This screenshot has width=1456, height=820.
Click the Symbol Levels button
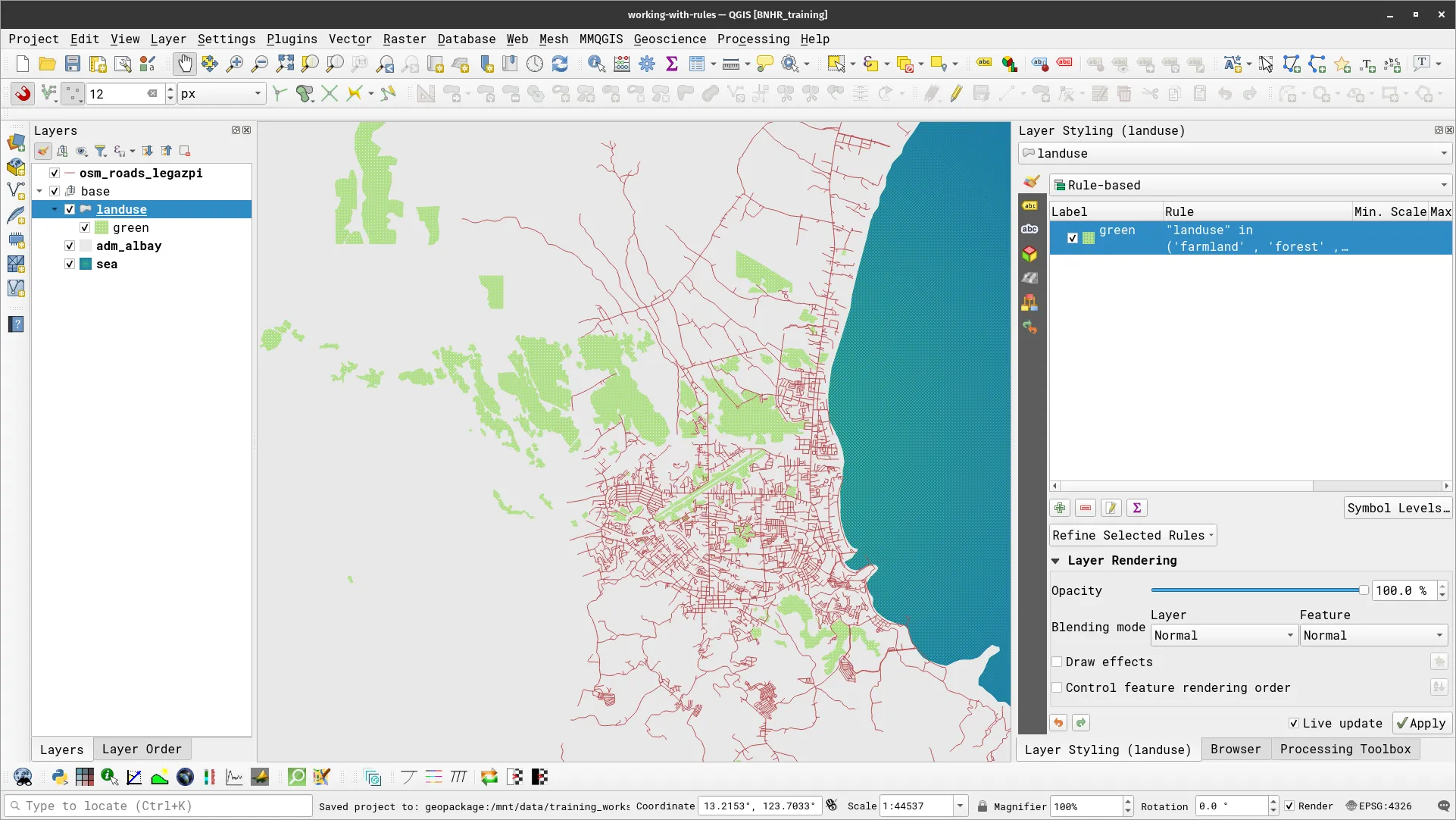click(1398, 508)
